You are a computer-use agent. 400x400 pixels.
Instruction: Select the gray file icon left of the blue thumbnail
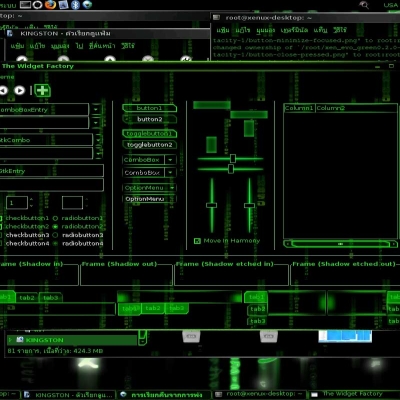(x=269, y=336)
